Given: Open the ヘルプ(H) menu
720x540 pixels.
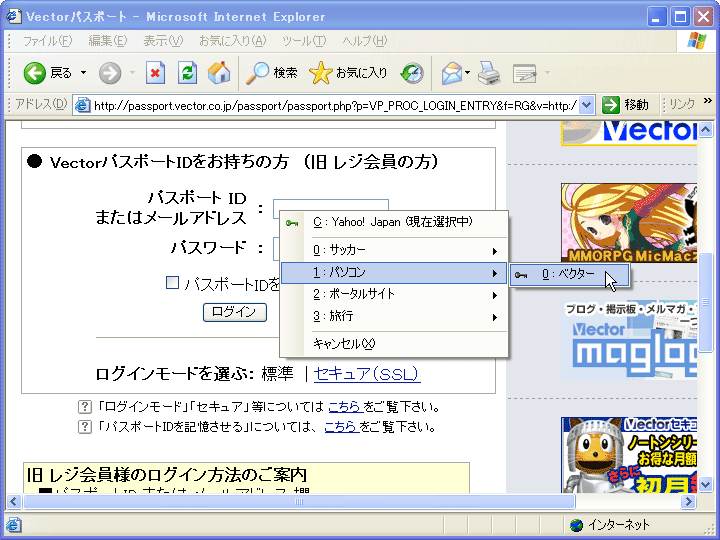Looking at the screenshot, I should click(x=365, y=41).
